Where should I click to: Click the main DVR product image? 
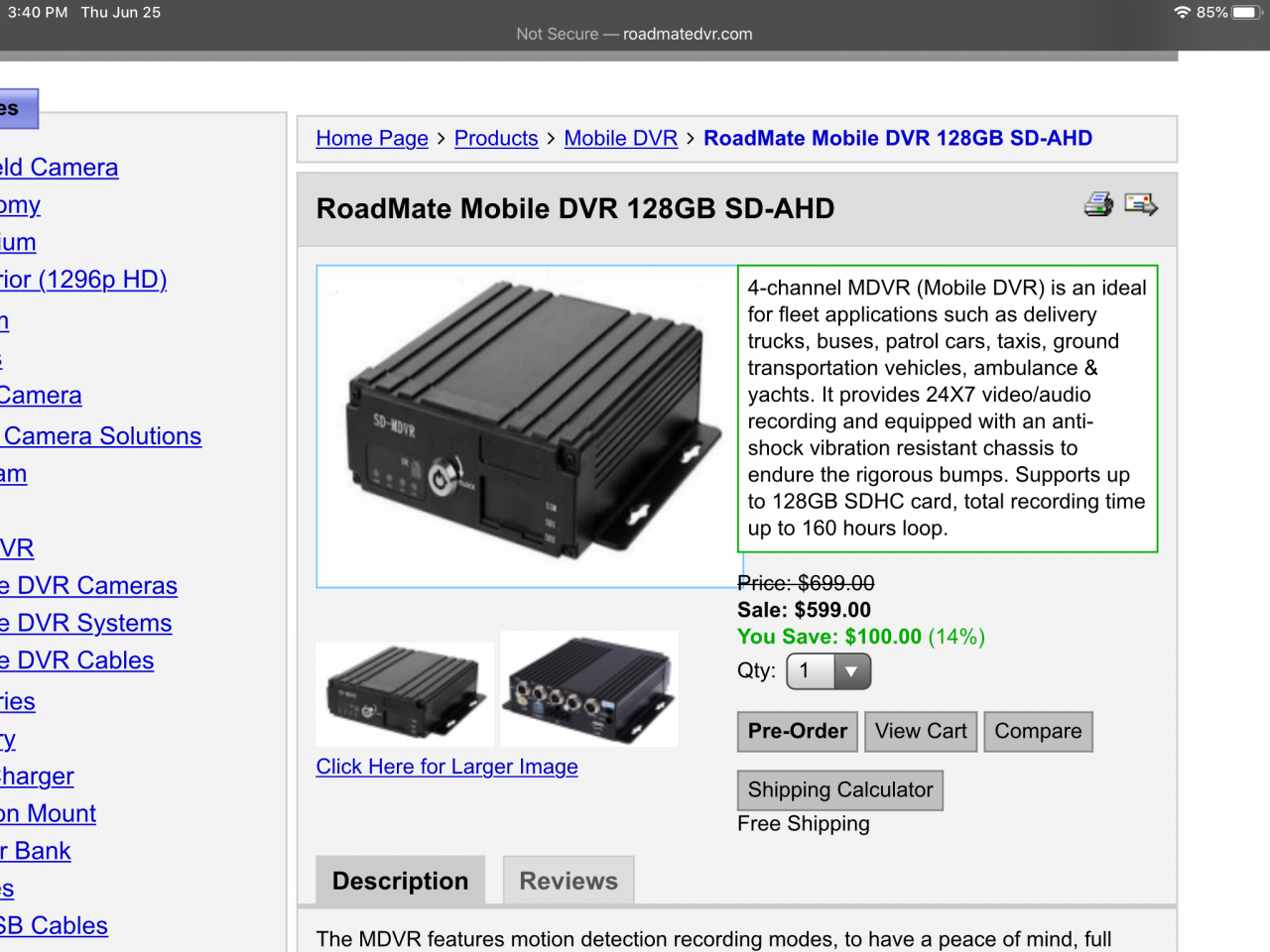528,426
